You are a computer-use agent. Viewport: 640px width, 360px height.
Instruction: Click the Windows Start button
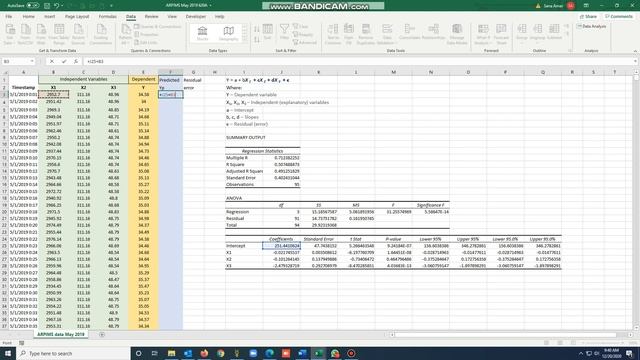[x=8, y=353]
